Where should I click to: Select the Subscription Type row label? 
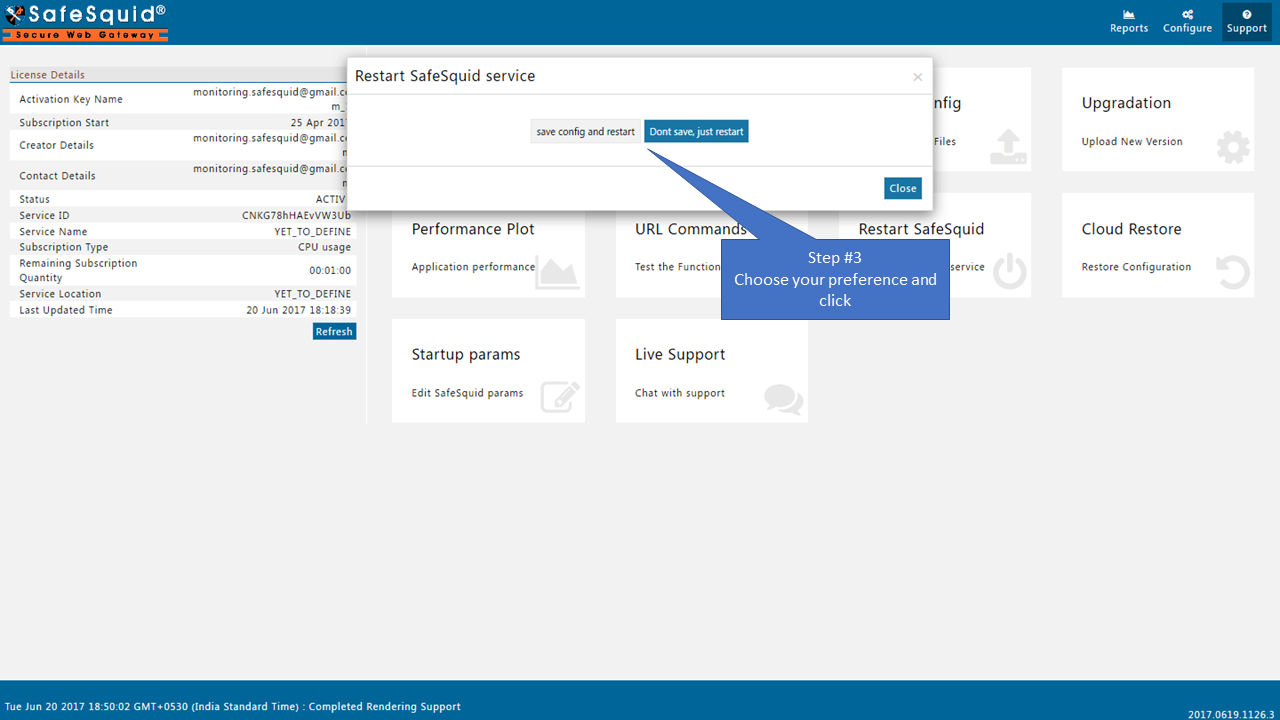point(64,247)
